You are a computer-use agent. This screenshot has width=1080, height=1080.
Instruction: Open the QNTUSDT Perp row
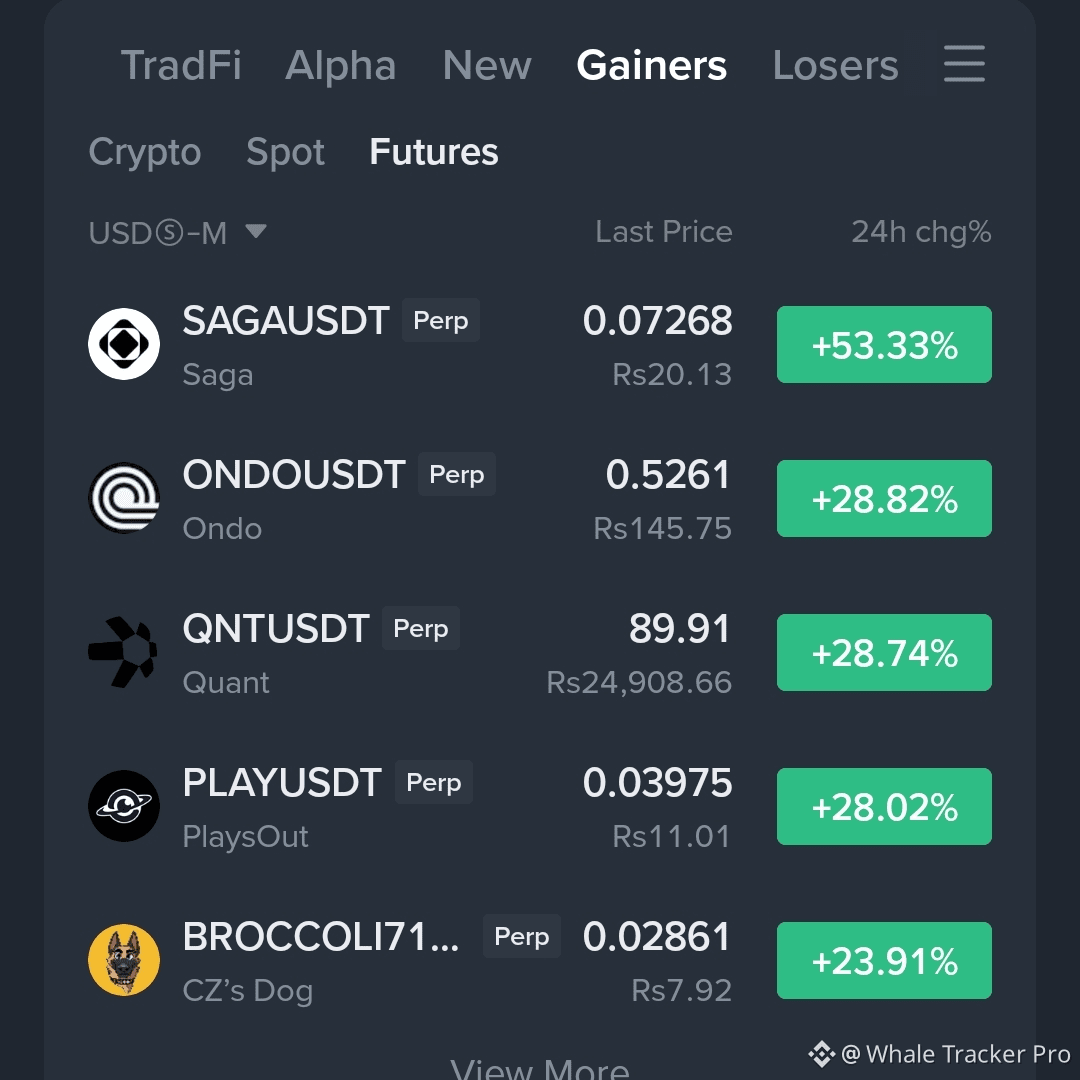[540, 652]
